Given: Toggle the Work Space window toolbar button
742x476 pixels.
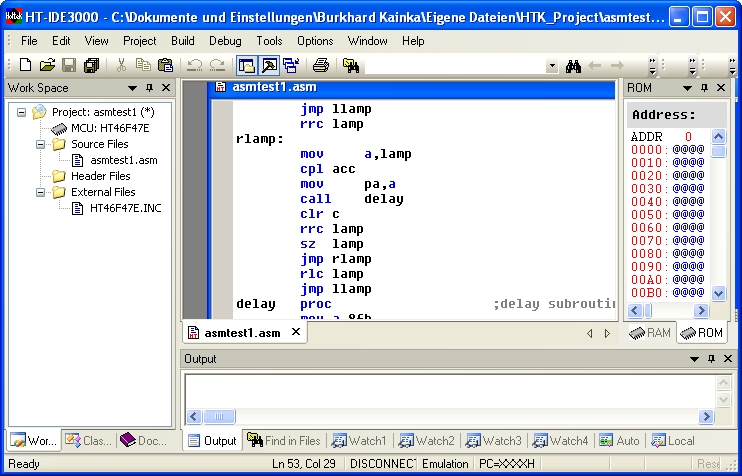Looking at the screenshot, I should (x=246, y=66).
